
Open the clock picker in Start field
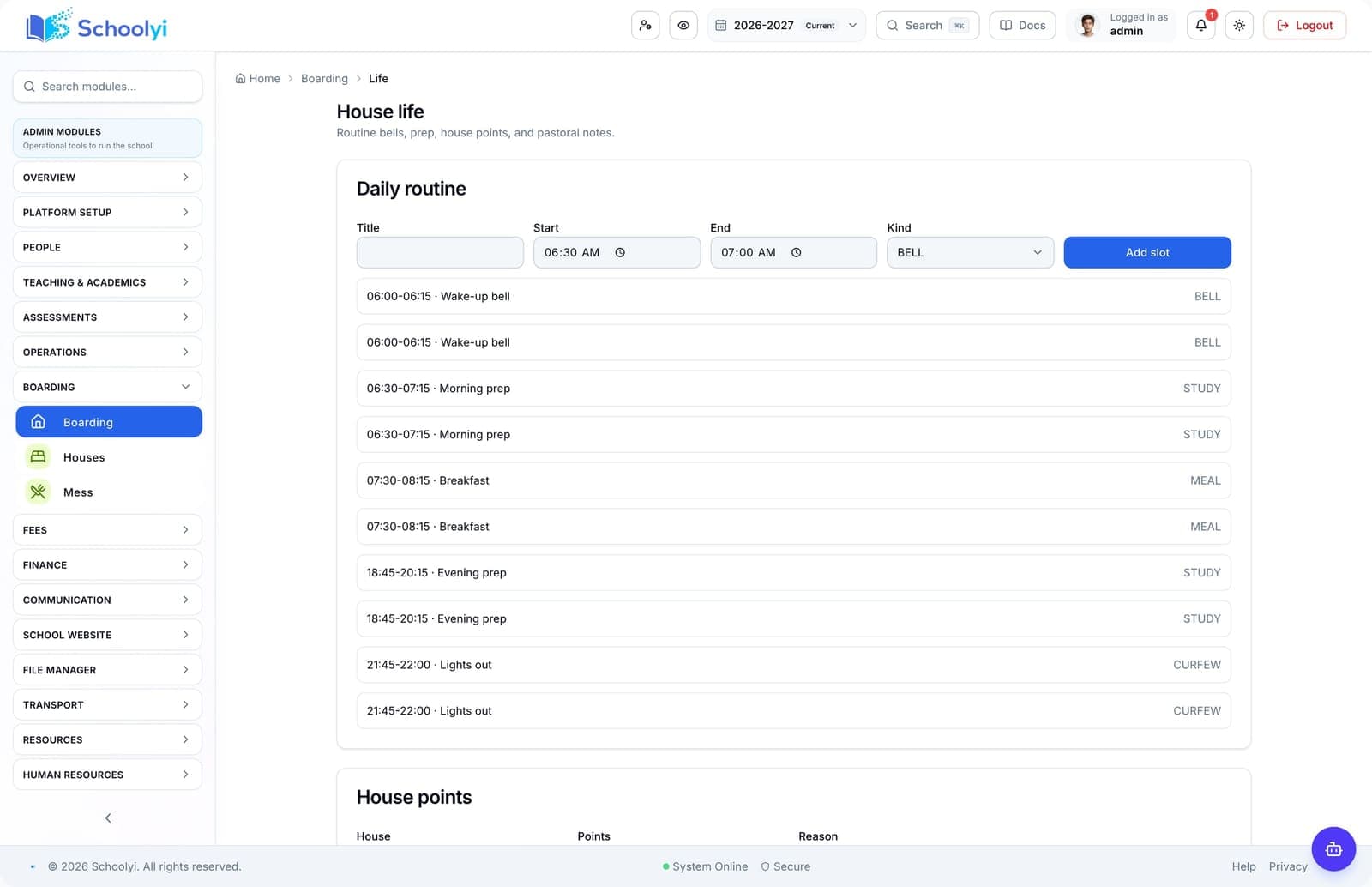click(620, 253)
